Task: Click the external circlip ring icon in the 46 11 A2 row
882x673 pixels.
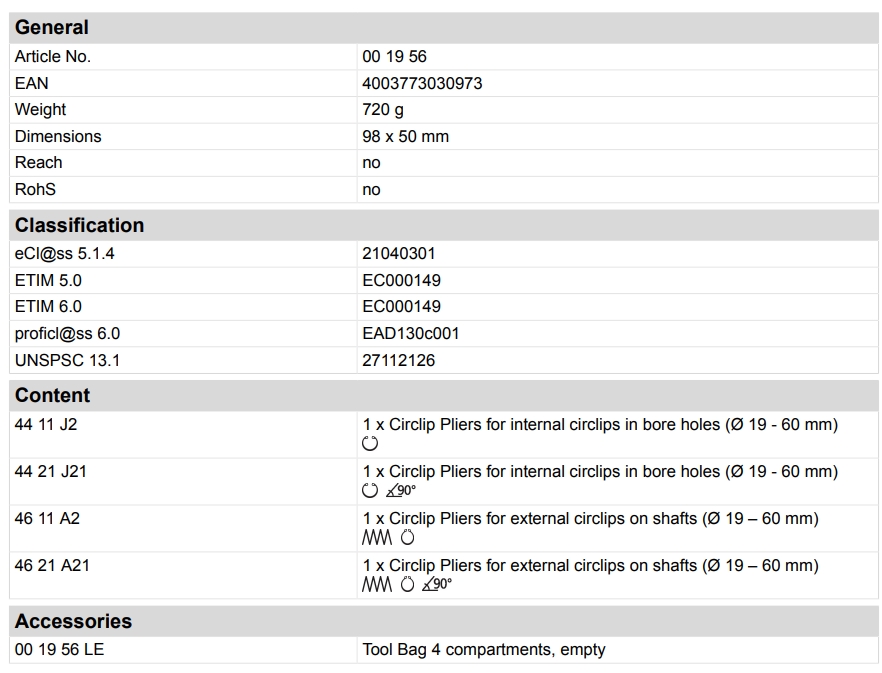Action: click(407, 538)
